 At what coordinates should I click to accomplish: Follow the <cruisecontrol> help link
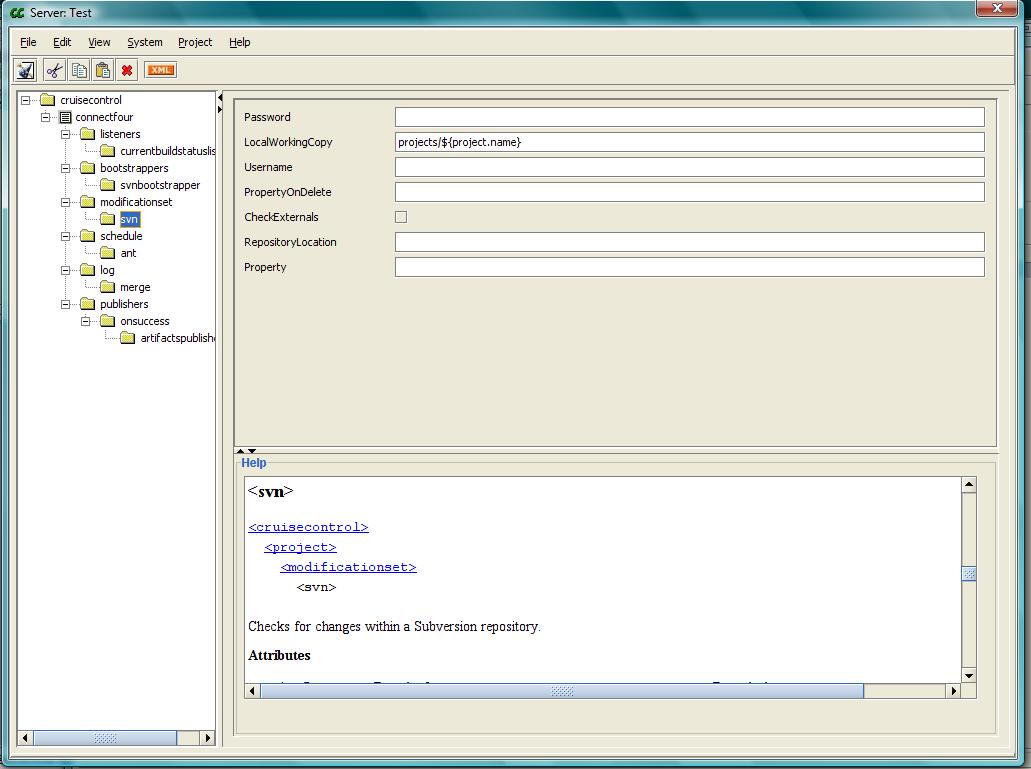[x=308, y=527]
